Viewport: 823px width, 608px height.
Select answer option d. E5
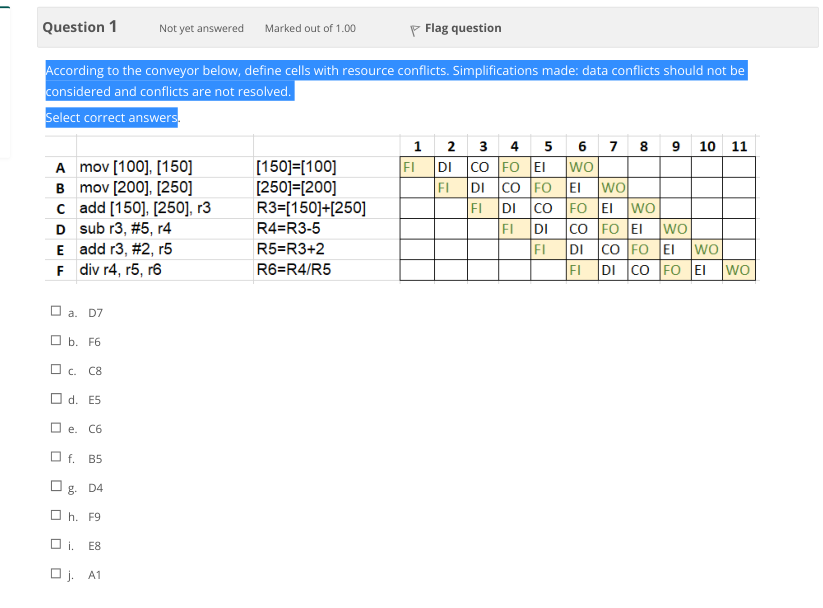coord(56,397)
